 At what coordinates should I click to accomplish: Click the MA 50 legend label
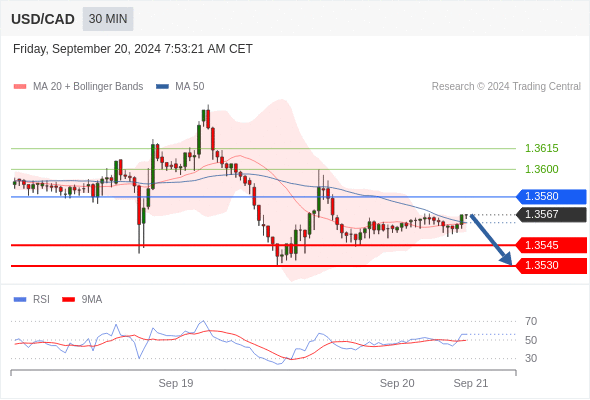(x=190, y=87)
